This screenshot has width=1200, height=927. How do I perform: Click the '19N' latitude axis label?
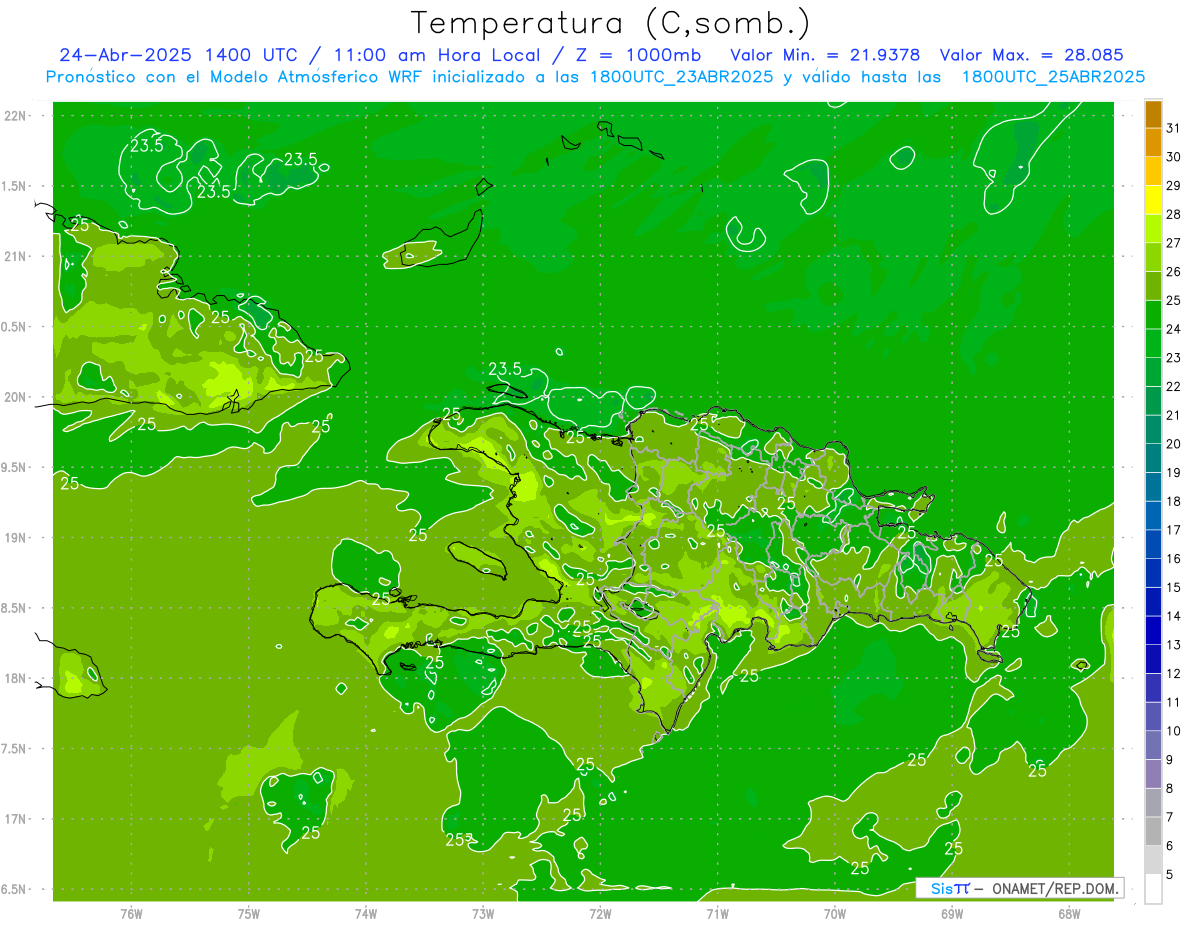pos(17,538)
